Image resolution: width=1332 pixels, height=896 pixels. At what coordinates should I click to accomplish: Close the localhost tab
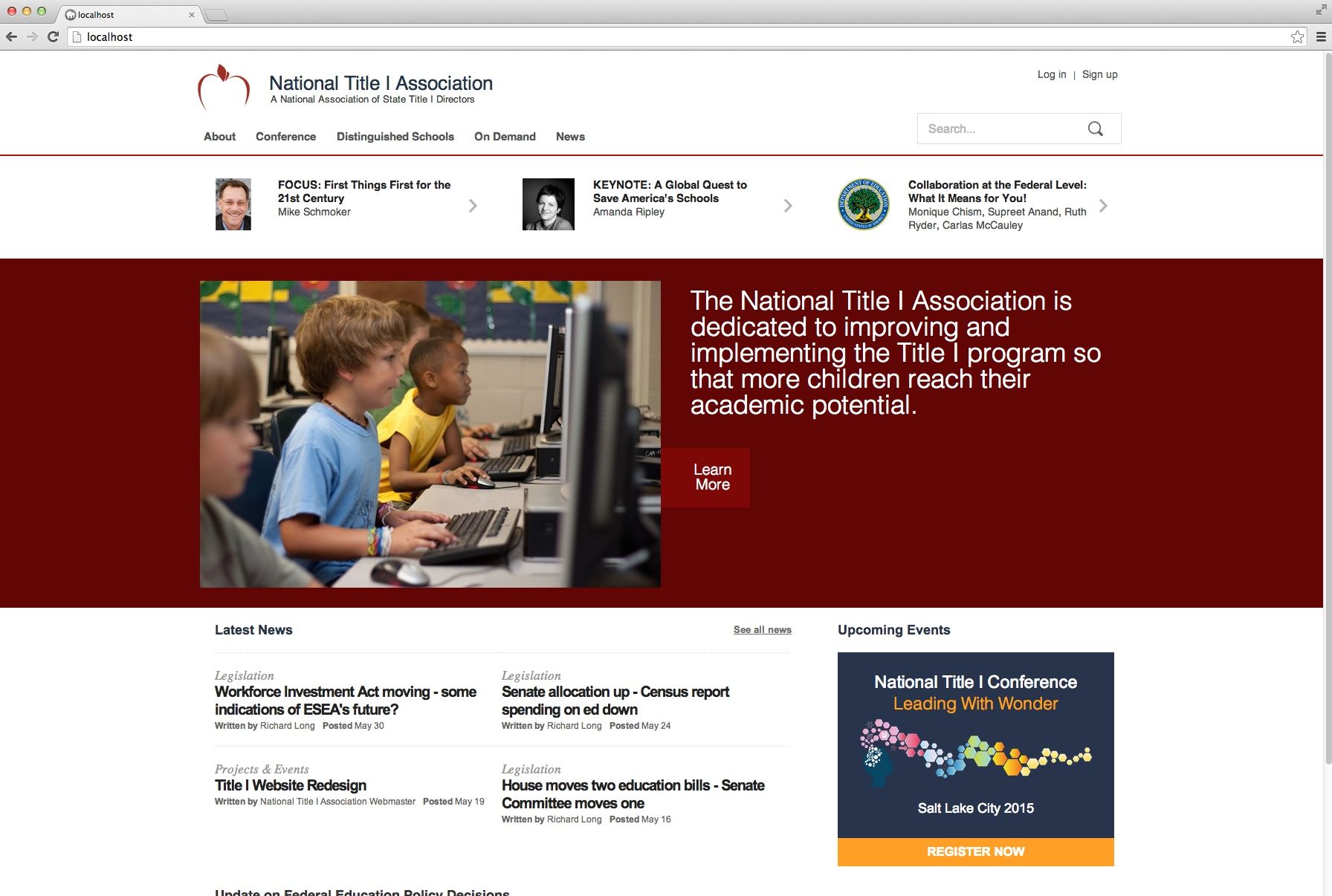click(x=191, y=15)
